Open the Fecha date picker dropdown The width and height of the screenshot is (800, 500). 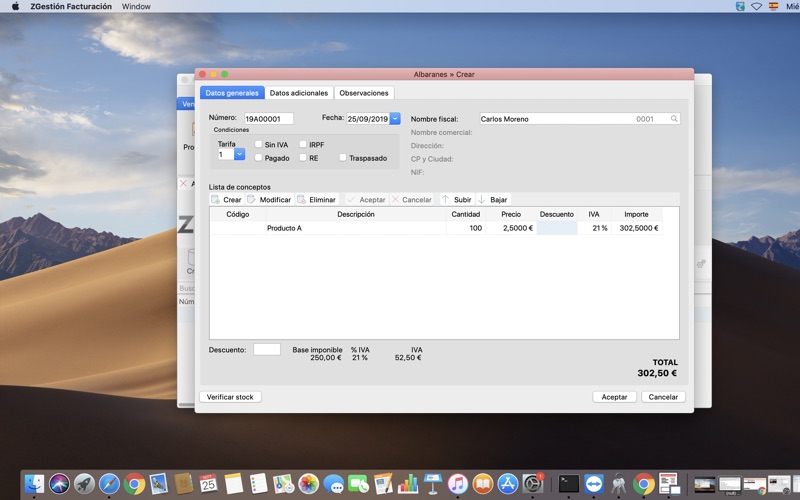point(395,118)
